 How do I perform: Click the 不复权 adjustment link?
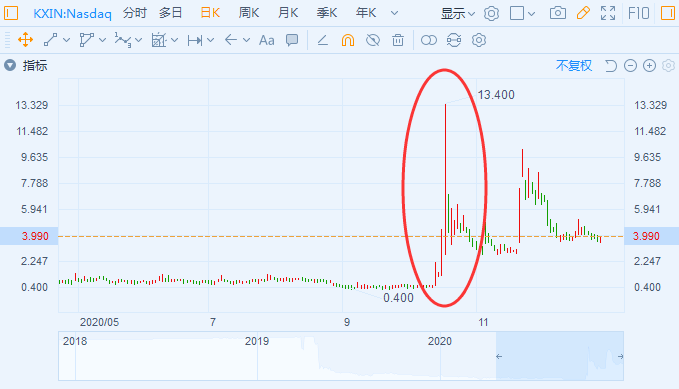click(574, 66)
